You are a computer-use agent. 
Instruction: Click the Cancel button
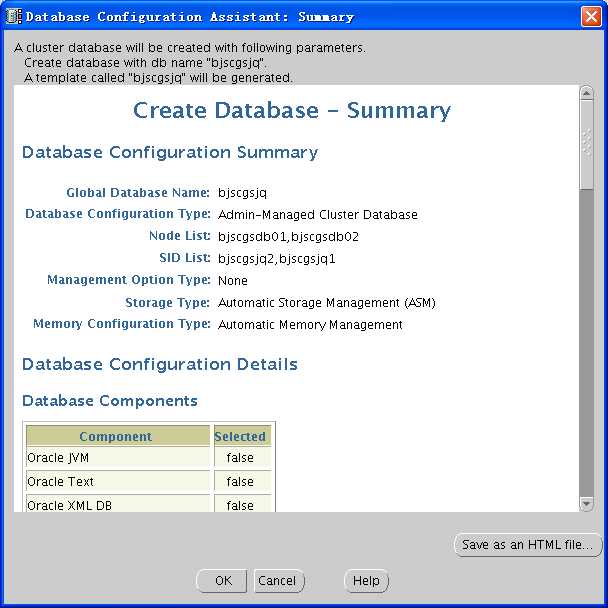click(x=279, y=580)
